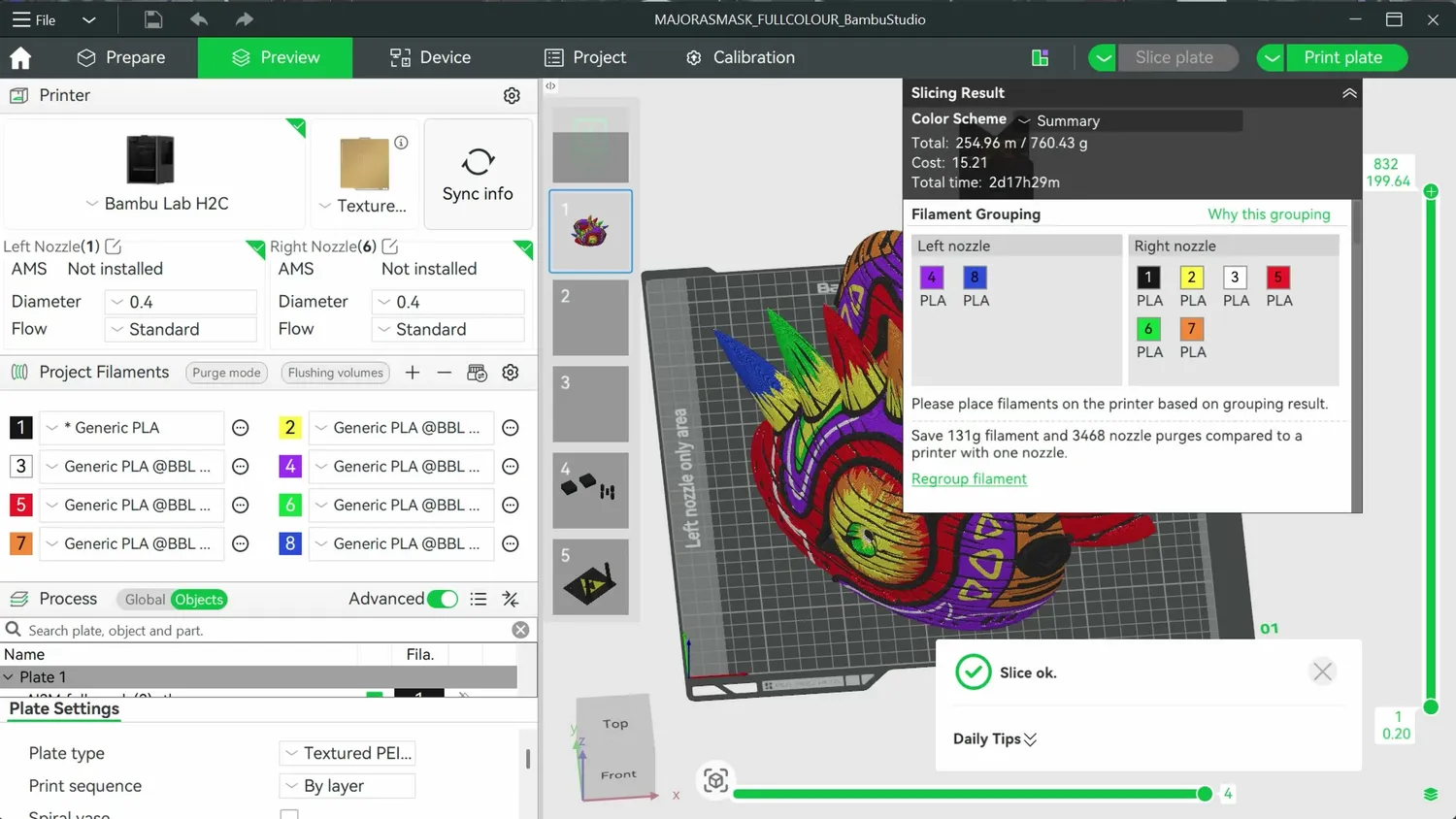The image size is (1456, 819).
Task: Clear the search box with X icon
Action: click(521, 630)
